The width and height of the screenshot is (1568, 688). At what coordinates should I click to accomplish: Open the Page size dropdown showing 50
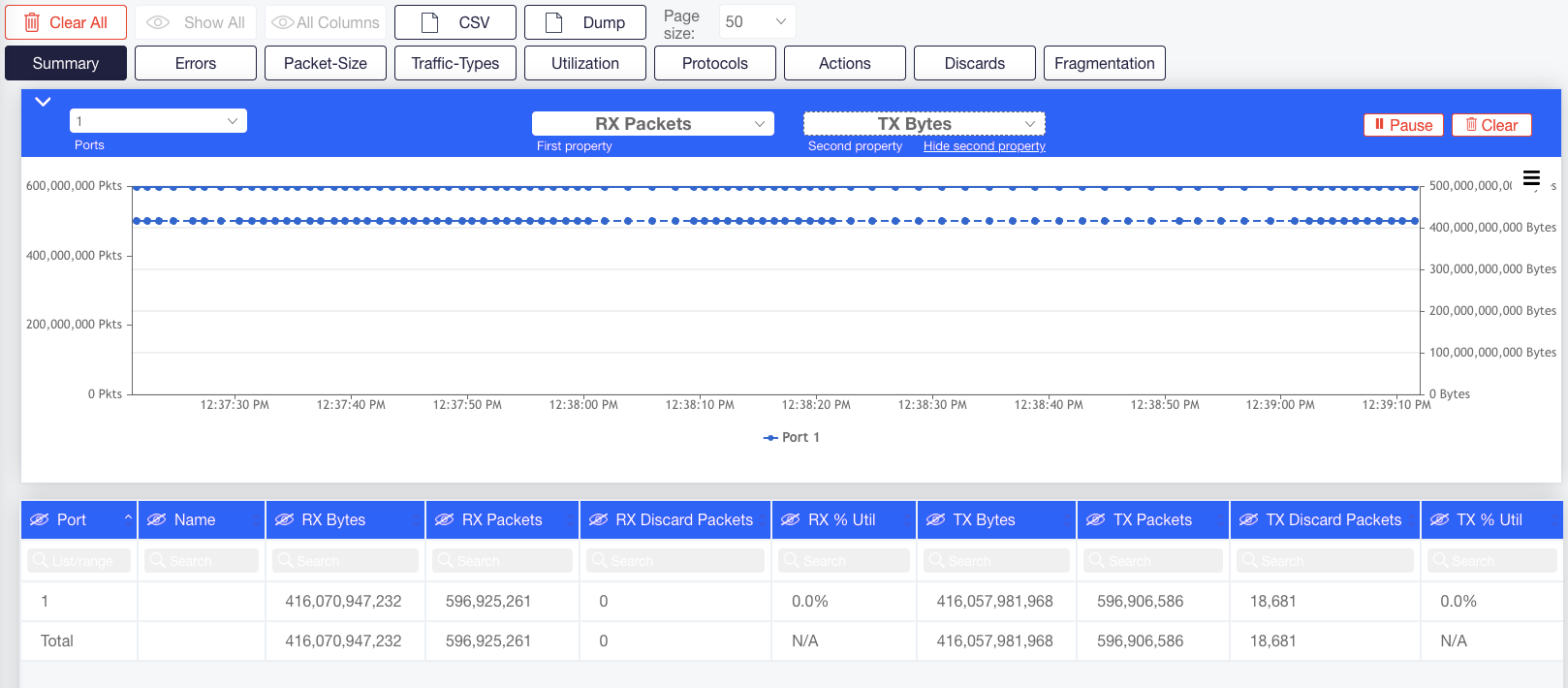click(757, 21)
